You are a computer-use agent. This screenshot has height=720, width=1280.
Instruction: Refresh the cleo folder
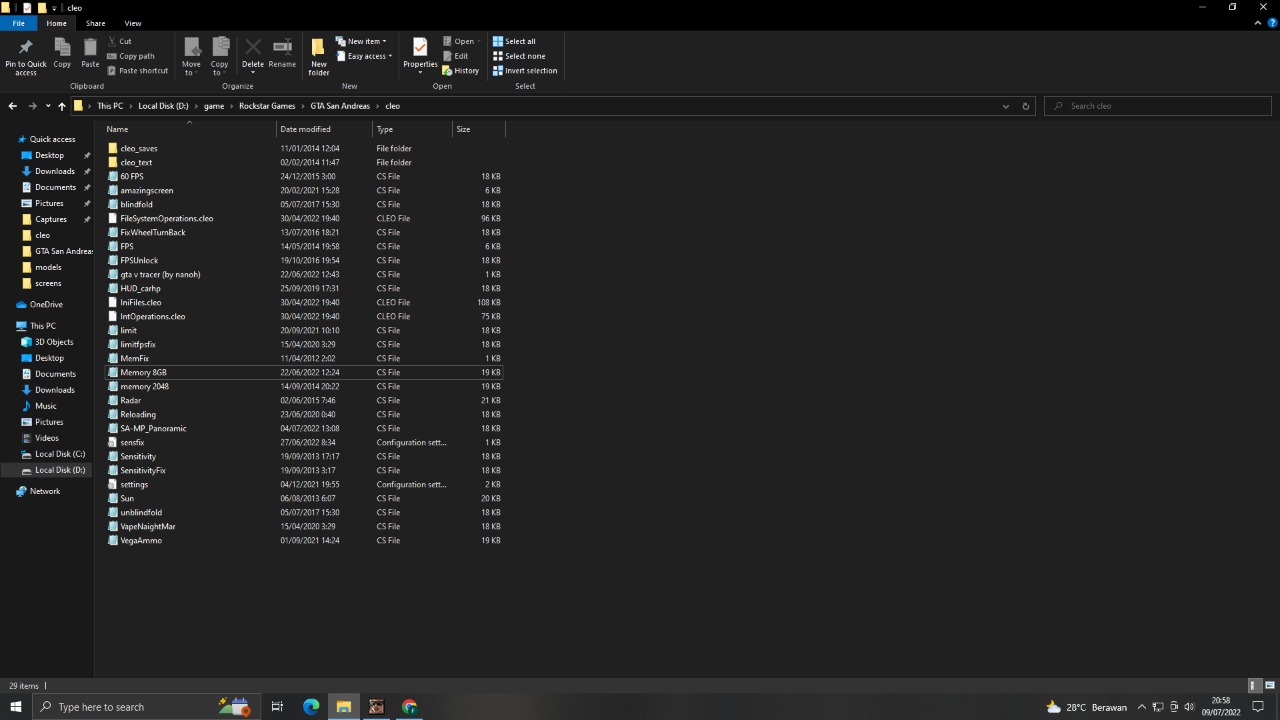[1025, 106]
